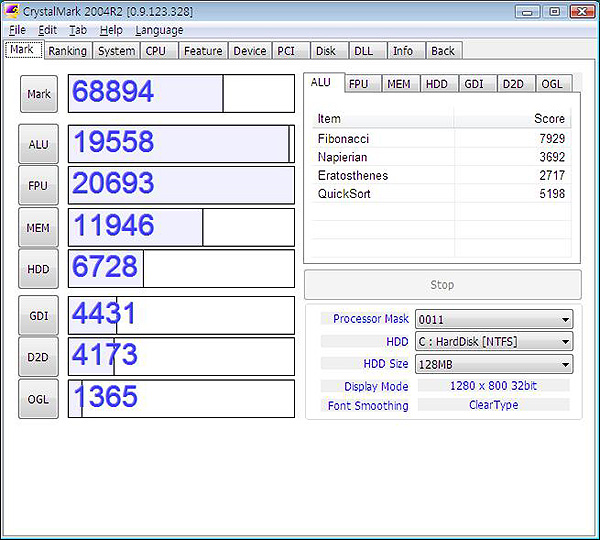Viewport: 600px width, 540px height.
Task: Click the FPU score bar 20693
Action: coord(181,185)
